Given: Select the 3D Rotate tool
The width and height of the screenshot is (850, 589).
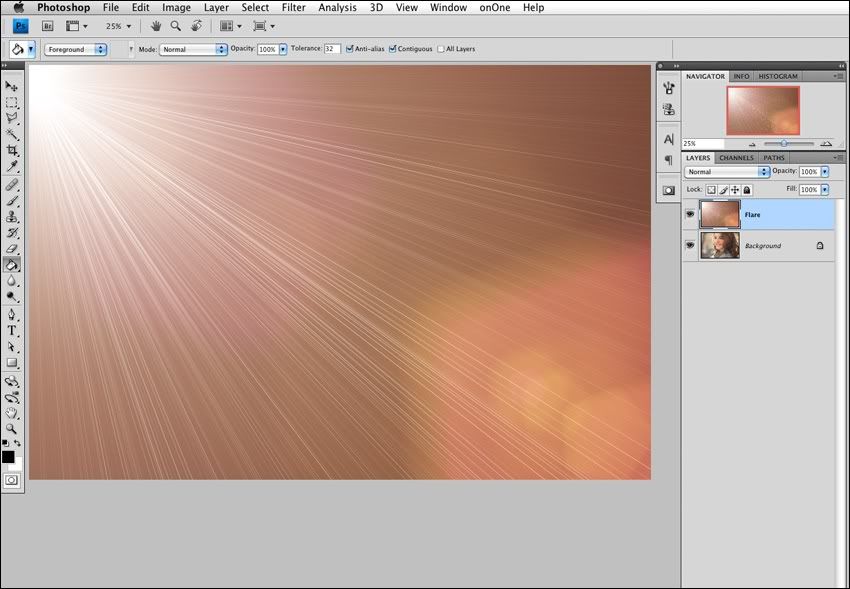Looking at the screenshot, I should click(x=11, y=381).
